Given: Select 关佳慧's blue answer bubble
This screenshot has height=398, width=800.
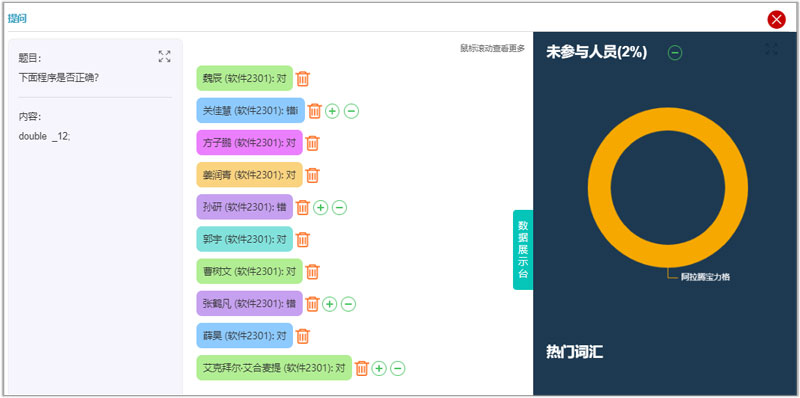Looking at the screenshot, I should [x=251, y=110].
